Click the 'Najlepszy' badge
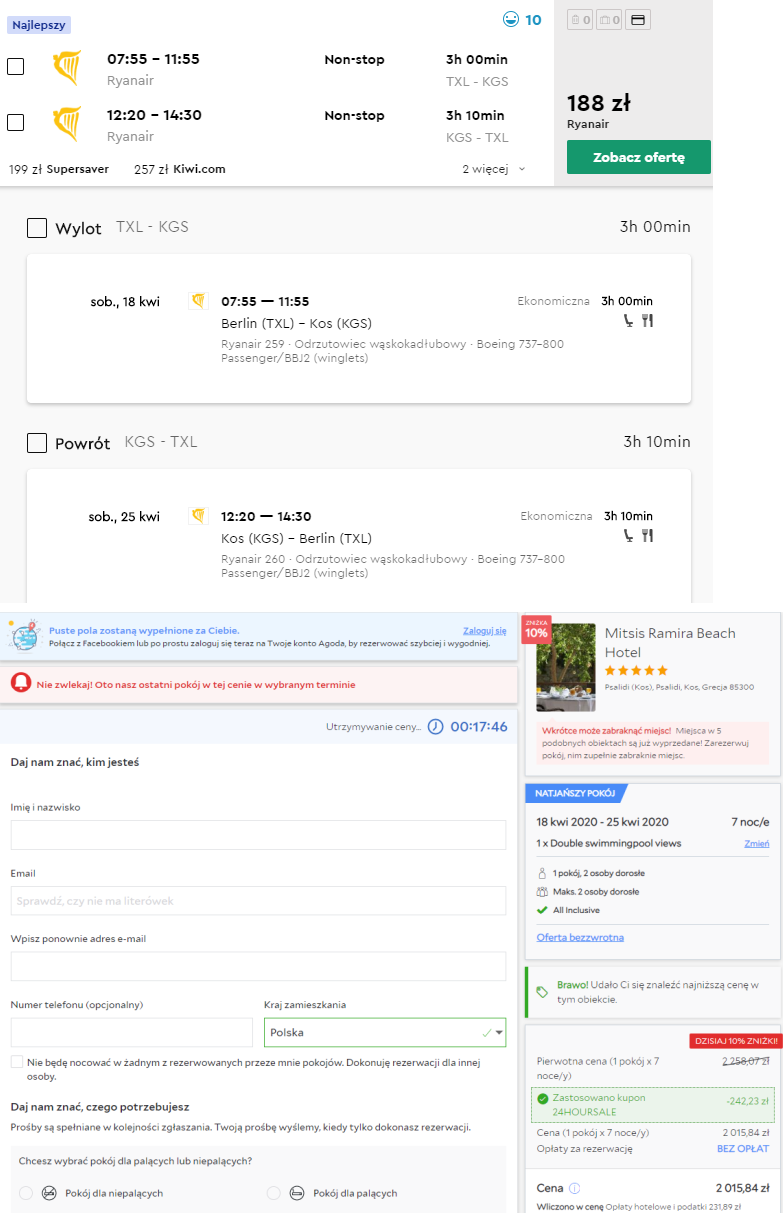 tap(38, 25)
